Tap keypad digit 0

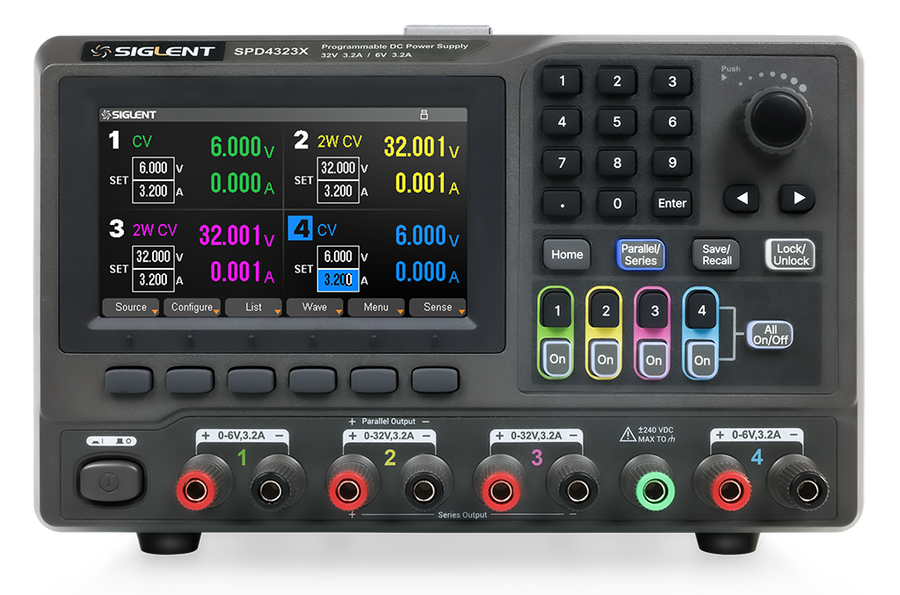point(617,203)
